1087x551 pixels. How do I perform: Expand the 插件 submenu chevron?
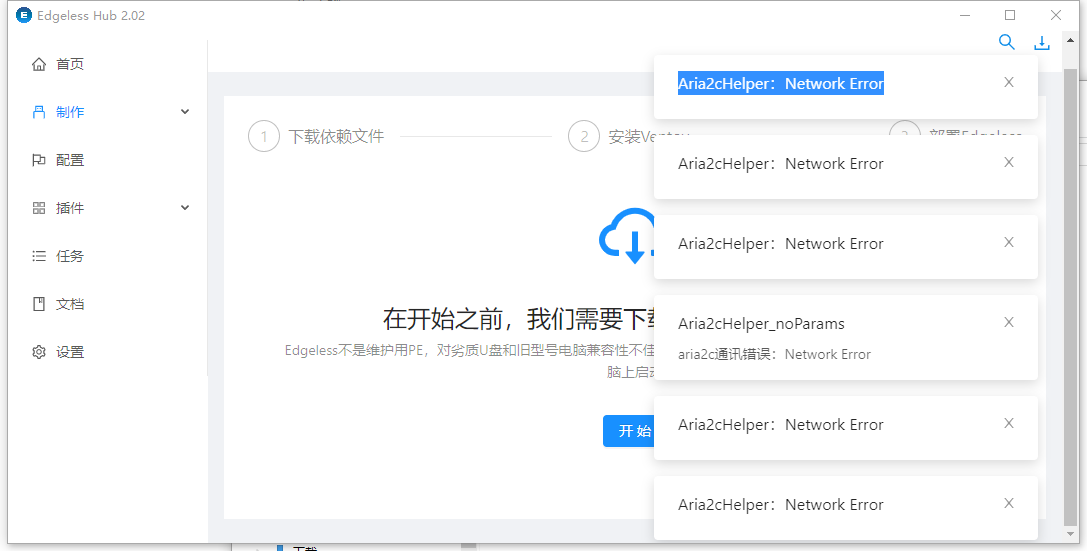tap(185, 207)
